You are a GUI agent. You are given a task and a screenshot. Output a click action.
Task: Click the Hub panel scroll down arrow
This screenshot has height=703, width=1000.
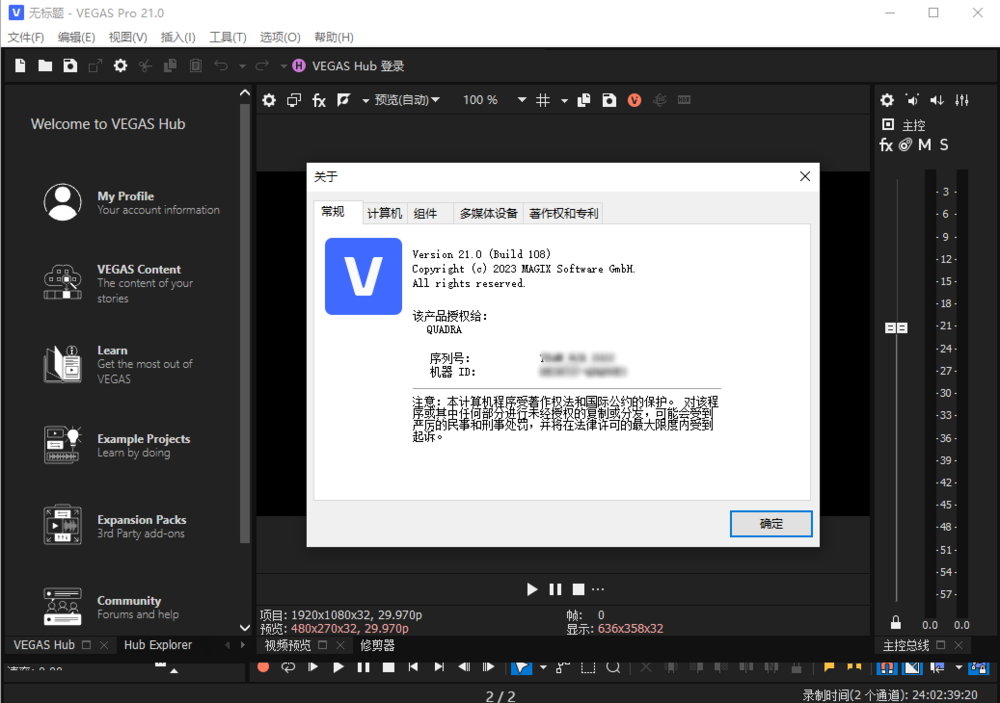[245, 628]
